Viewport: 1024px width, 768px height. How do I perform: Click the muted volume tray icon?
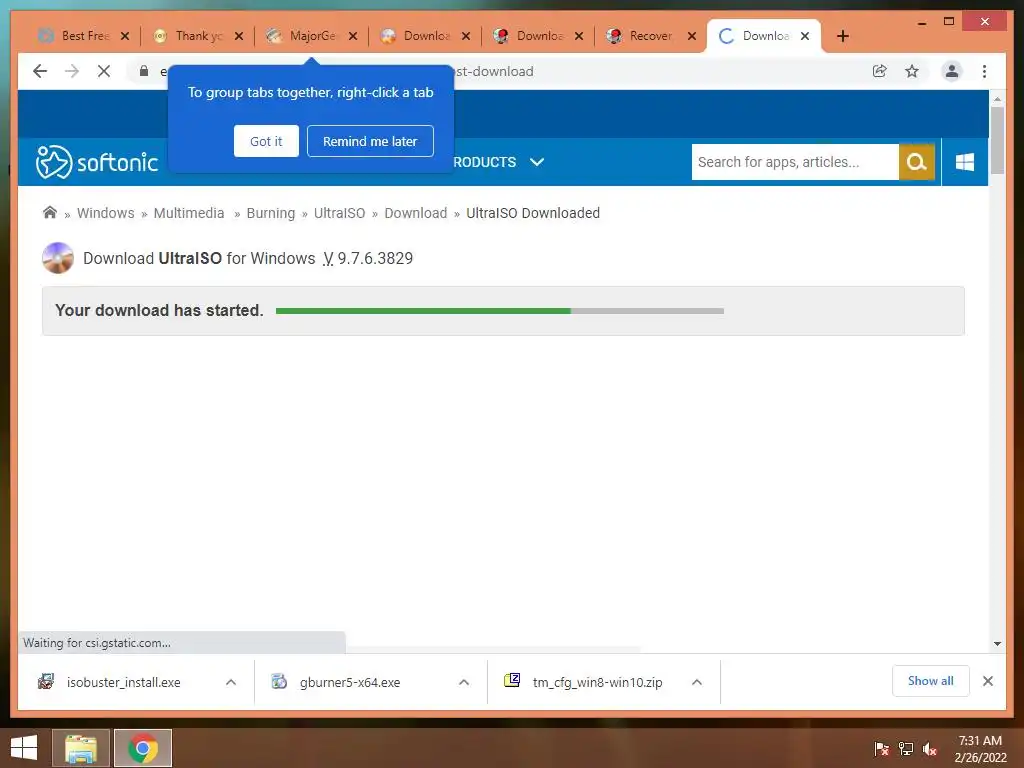(x=930, y=749)
